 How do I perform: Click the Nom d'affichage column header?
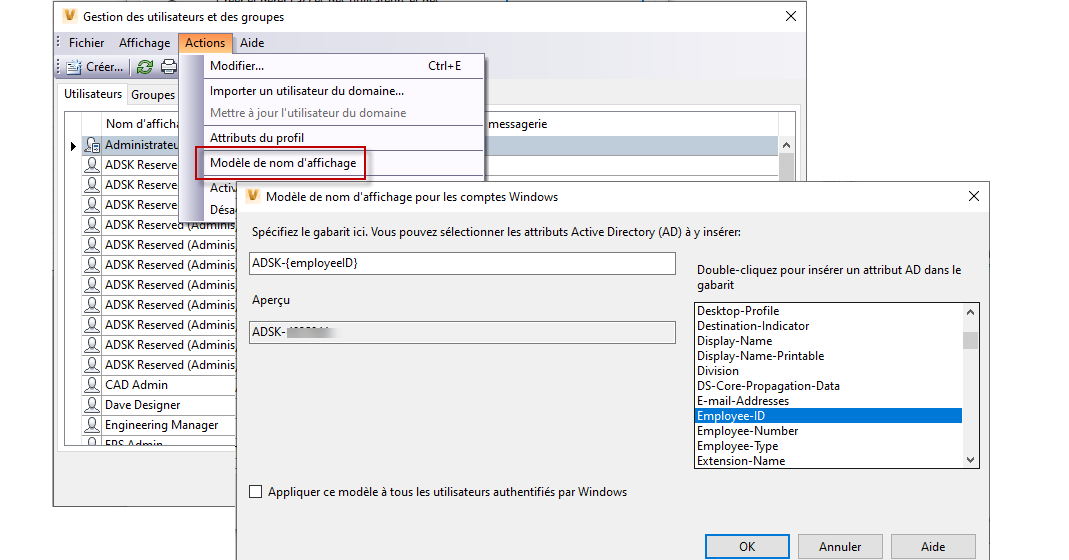point(142,124)
